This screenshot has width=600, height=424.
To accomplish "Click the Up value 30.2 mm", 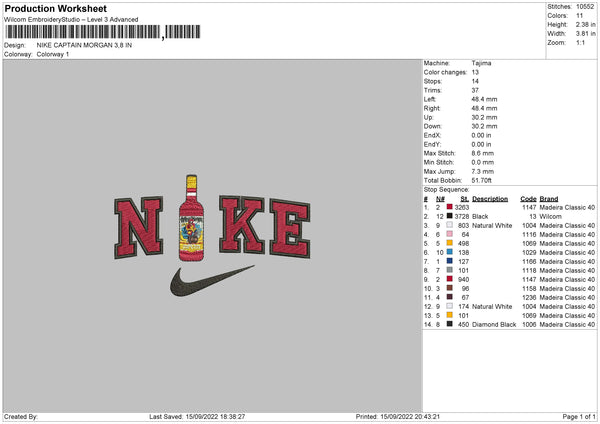I will point(484,117).
